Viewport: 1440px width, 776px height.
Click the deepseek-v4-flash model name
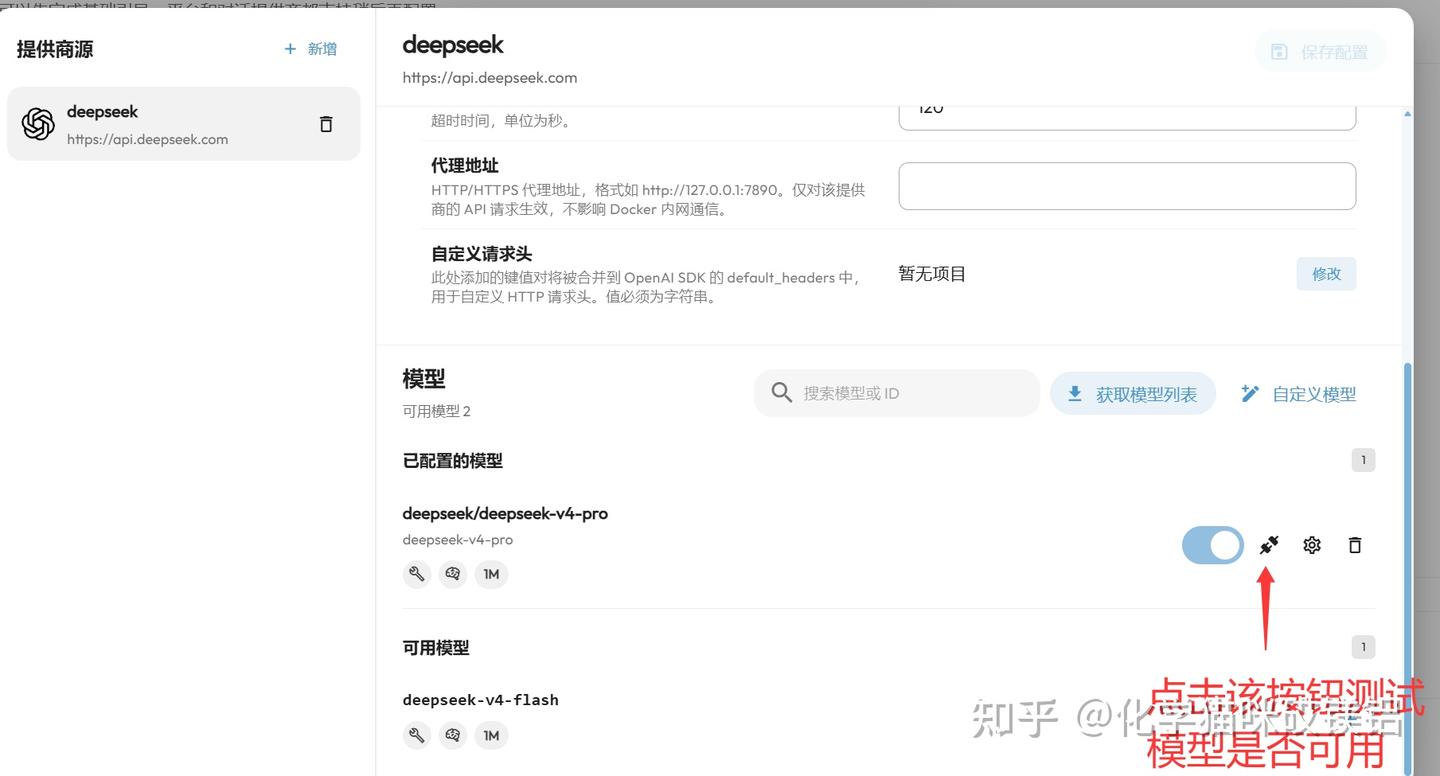(480, 700)
